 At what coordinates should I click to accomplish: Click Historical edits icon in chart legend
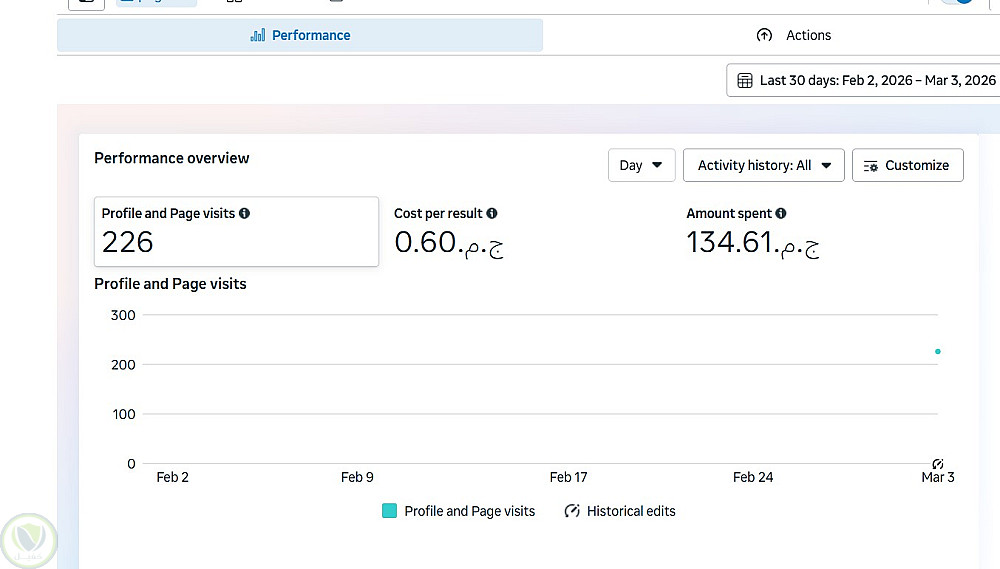pos(572,511)
